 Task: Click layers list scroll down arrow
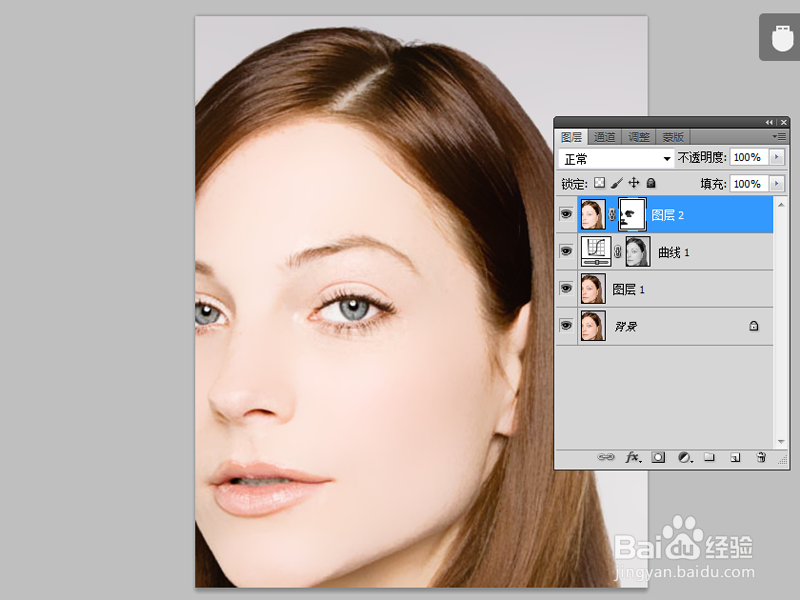click(781, 442)
